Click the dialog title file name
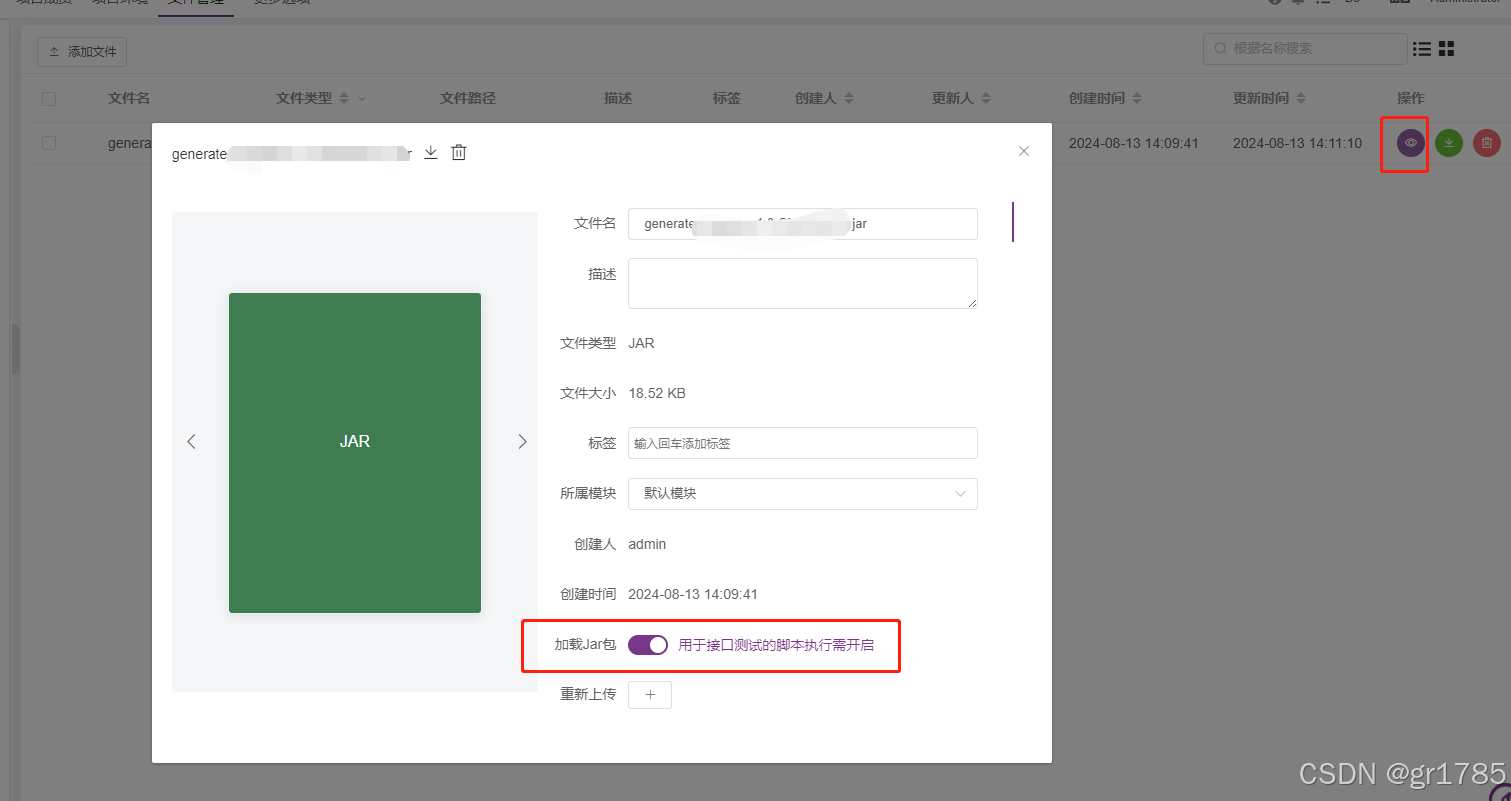1511x801 pixels. 291,154
